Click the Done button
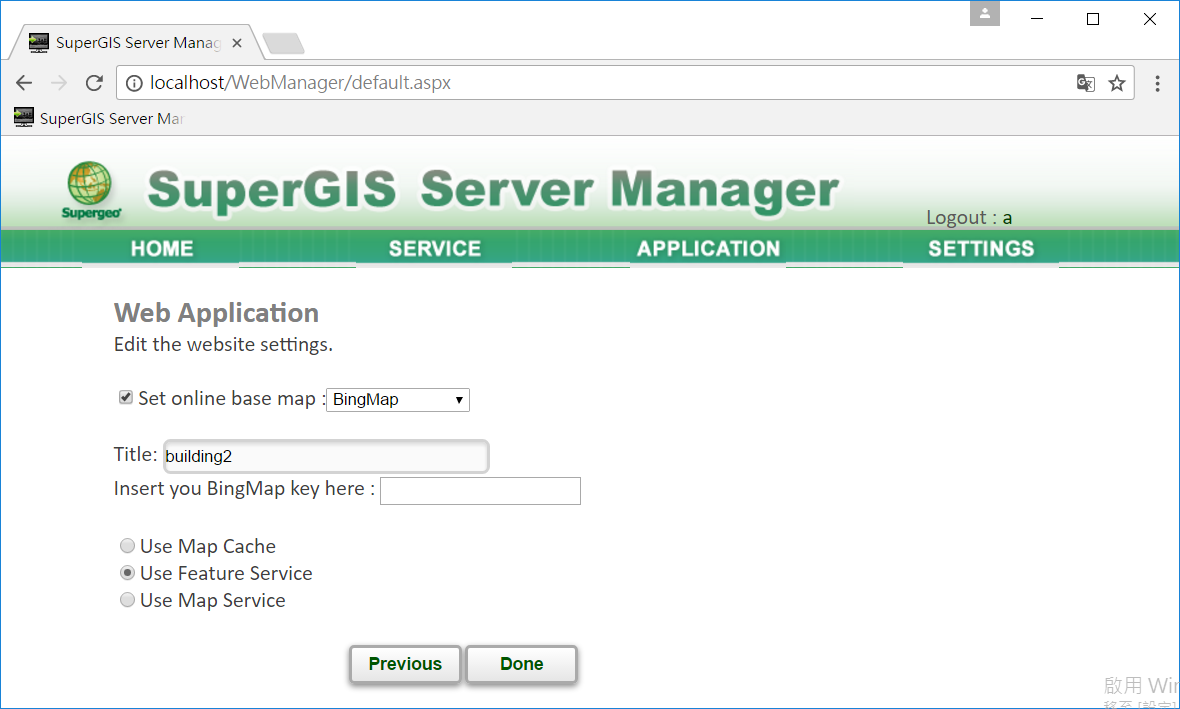This screenshot has width=1180, height=709. pyautogui.click(x=522, y=664)
